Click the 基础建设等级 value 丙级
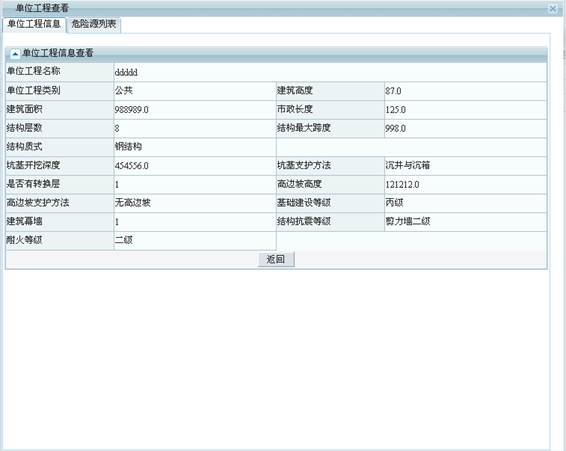The width and height of the screenshot is (566, 451). tap(394, 203)
